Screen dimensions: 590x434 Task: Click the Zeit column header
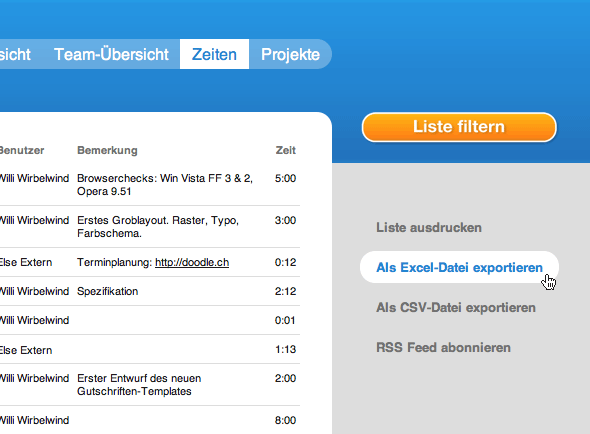pos(286,150)
